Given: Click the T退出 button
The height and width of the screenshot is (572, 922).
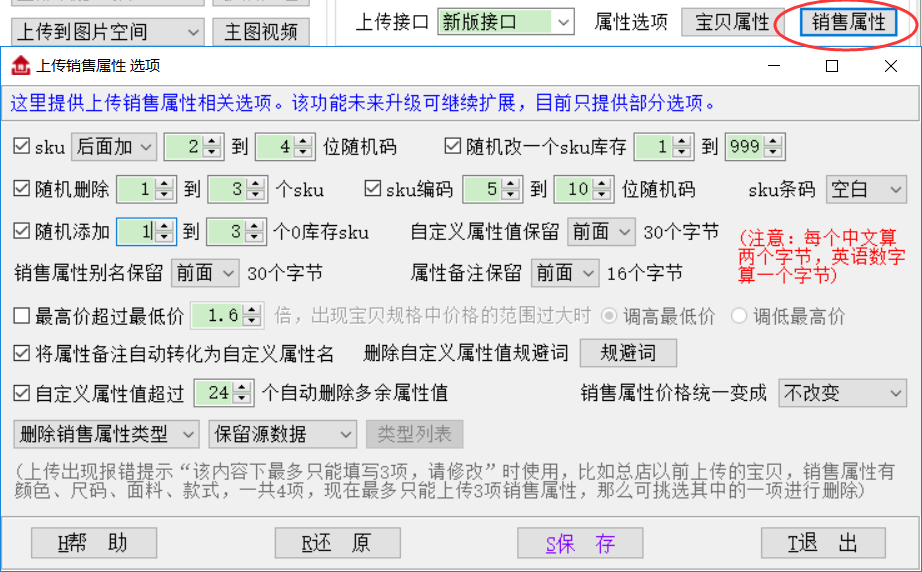Looking at the screenshot, I should [823, 543].
